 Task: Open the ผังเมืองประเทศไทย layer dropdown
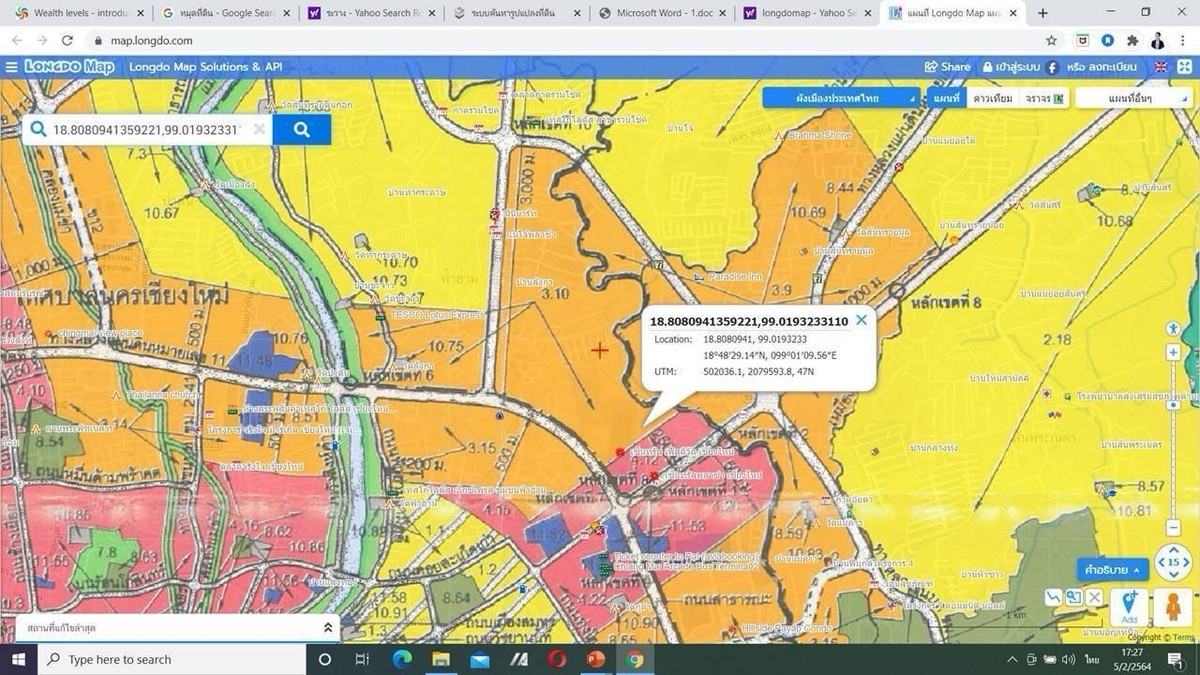coord(841,98)
